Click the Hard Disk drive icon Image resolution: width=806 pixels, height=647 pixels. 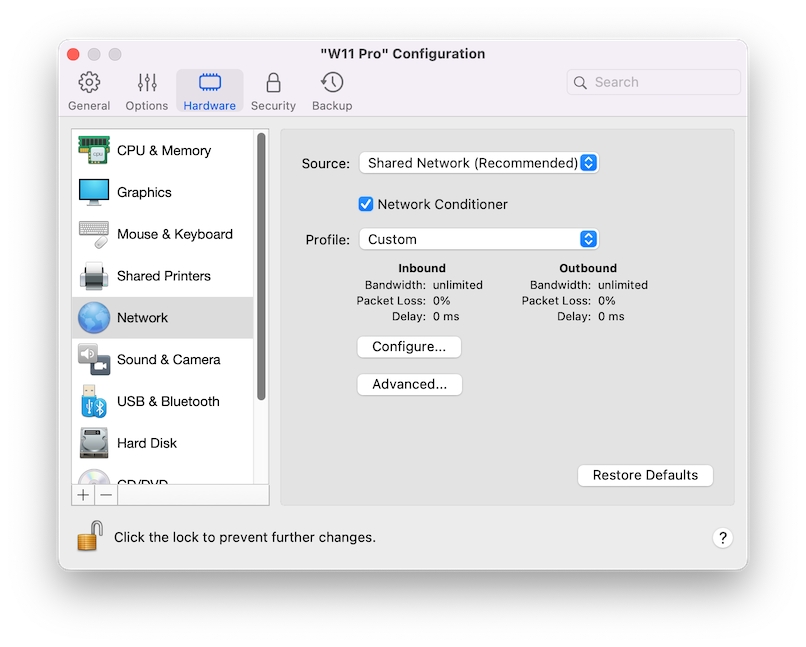click(93, 443)
